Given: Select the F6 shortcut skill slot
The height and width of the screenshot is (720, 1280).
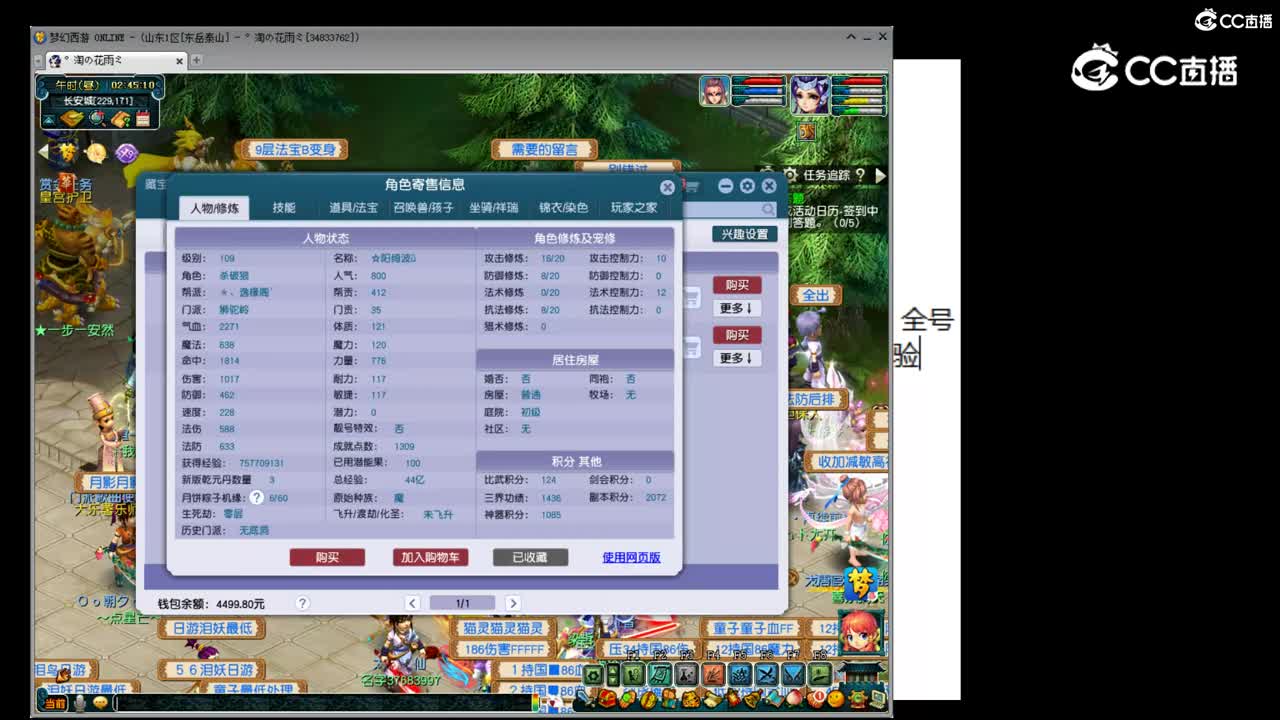Looking at the screenshot, I should click(x=766, y=674).
